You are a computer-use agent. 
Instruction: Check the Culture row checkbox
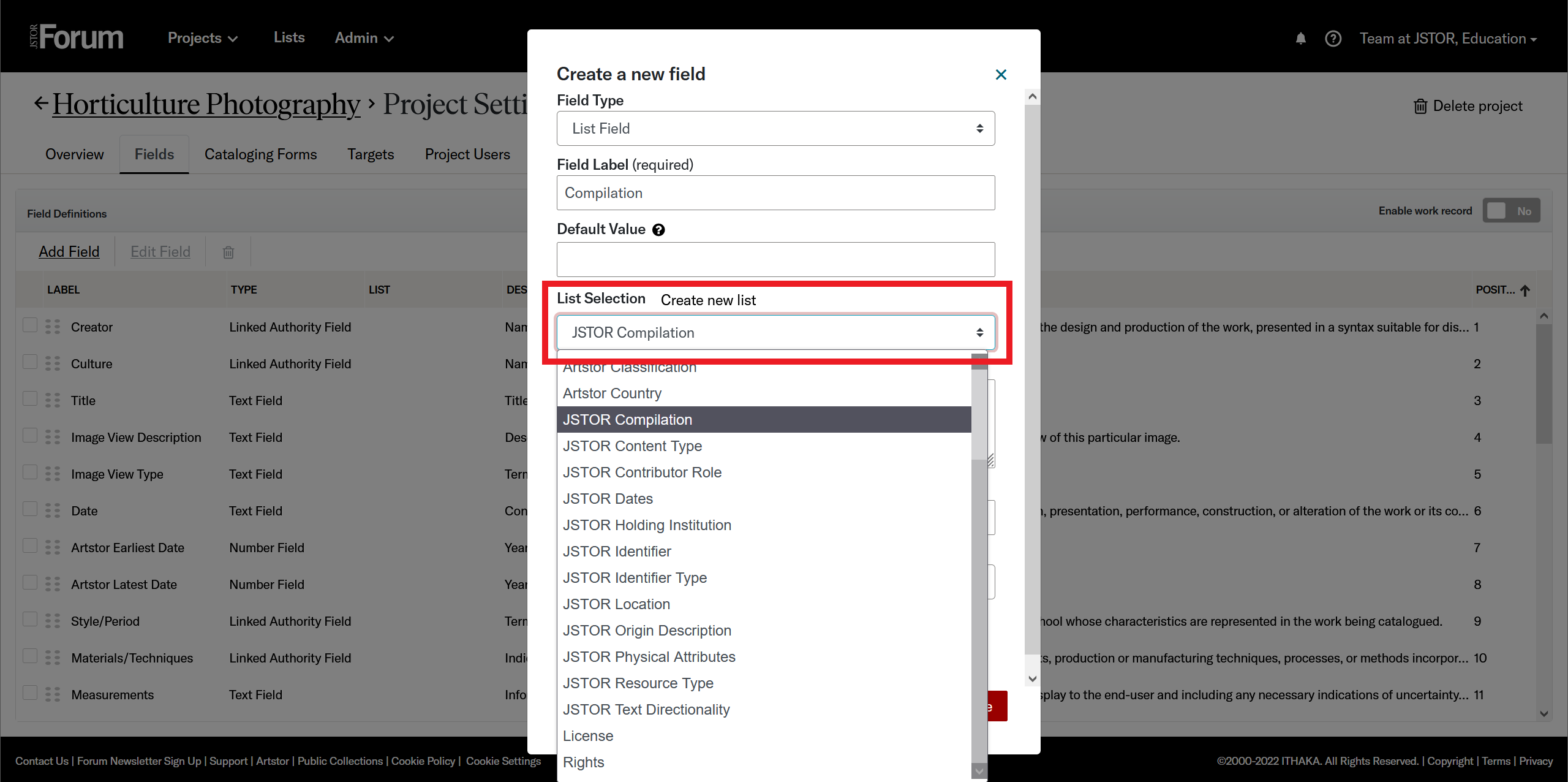30,362
